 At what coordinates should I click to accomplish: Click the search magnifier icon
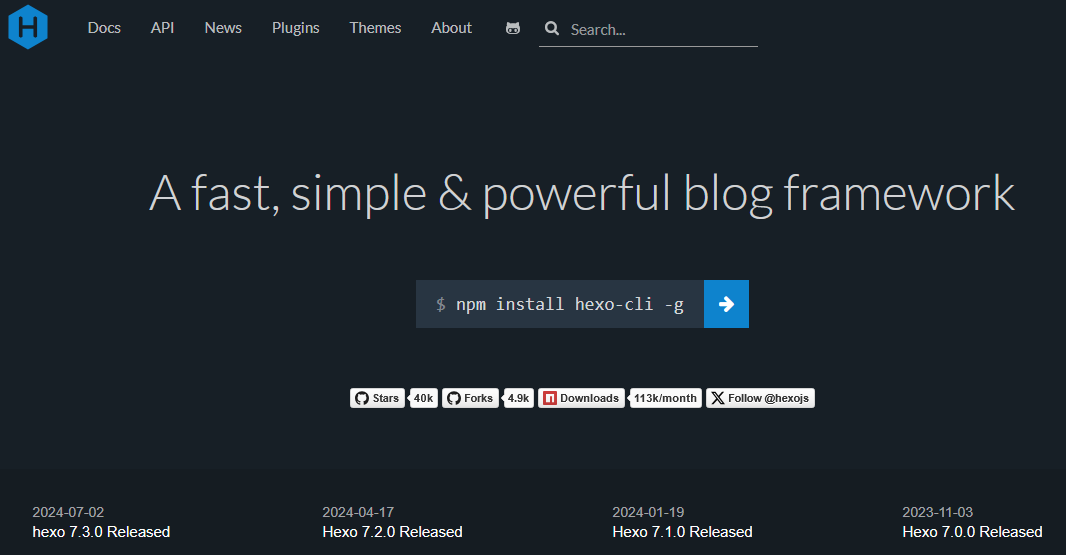click(x=551, y=29)
